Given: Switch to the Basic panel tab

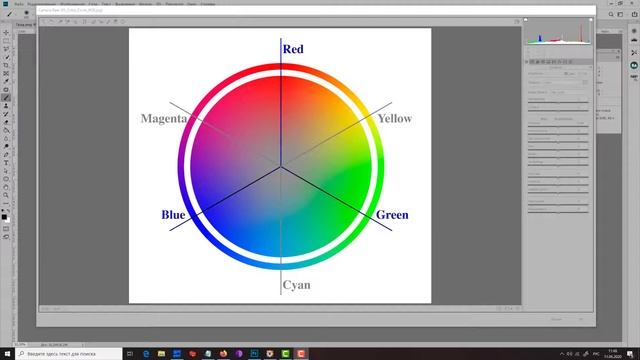Looking at the screenshot, I should (532, 62).
